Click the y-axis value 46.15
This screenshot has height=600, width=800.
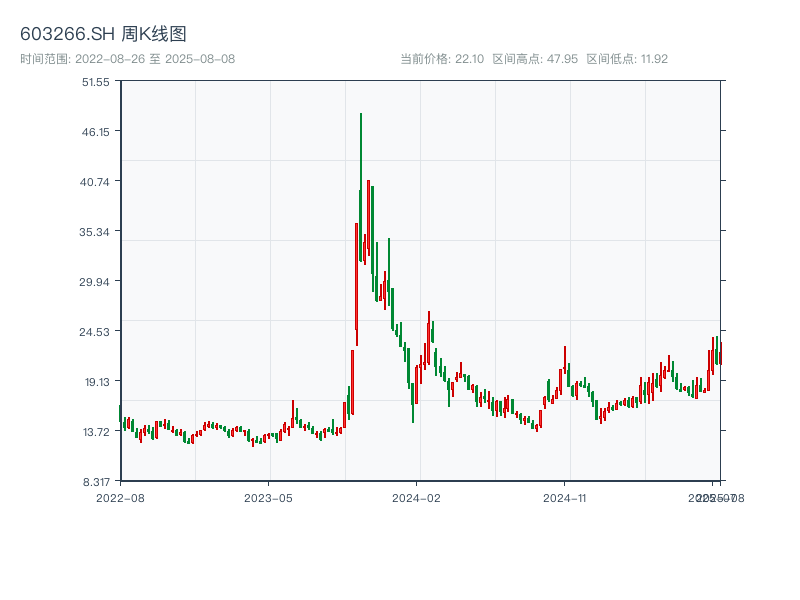click(x=95, y=132)
